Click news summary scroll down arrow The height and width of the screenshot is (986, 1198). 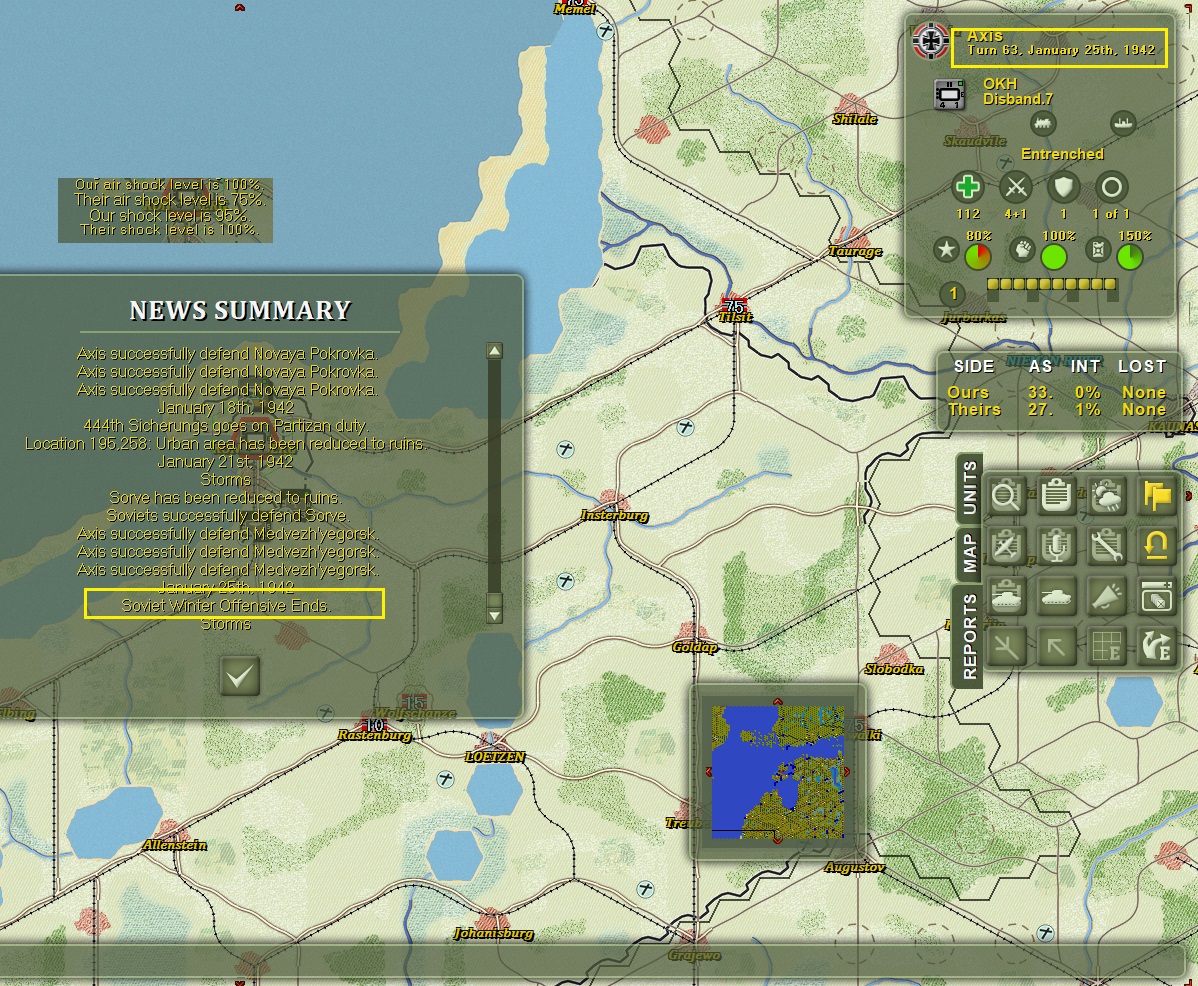pyautogui.click(x=494, y=615)
